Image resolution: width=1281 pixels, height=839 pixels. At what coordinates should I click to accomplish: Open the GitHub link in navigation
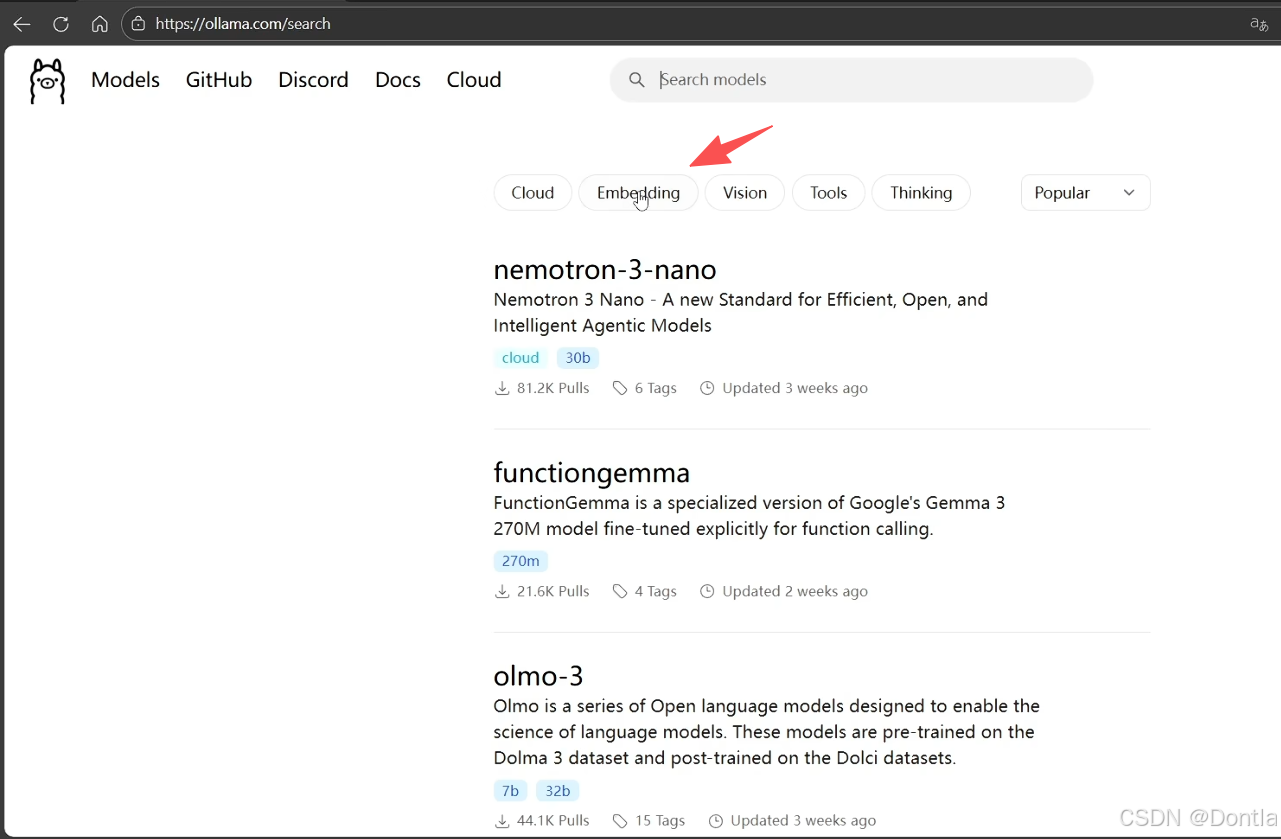coord(219,80)
